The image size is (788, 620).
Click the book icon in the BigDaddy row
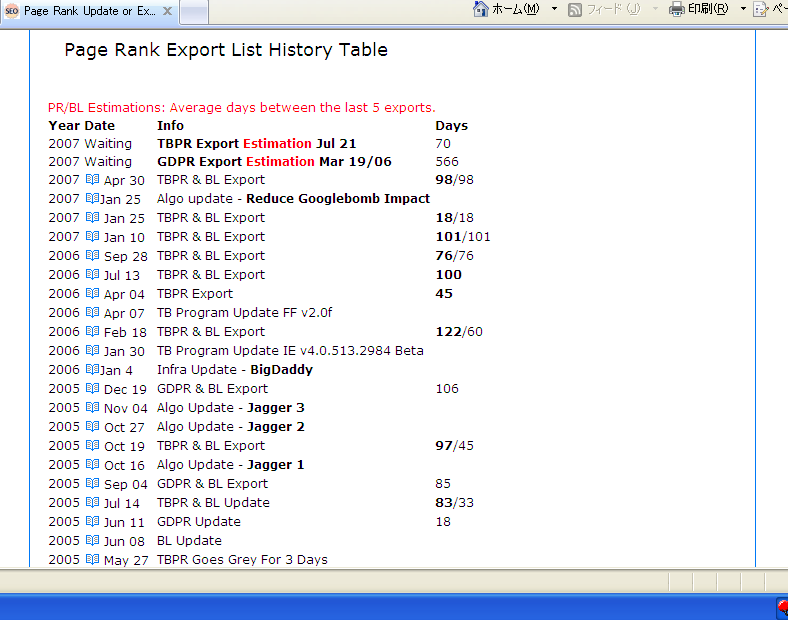click(x=92, y=370)
